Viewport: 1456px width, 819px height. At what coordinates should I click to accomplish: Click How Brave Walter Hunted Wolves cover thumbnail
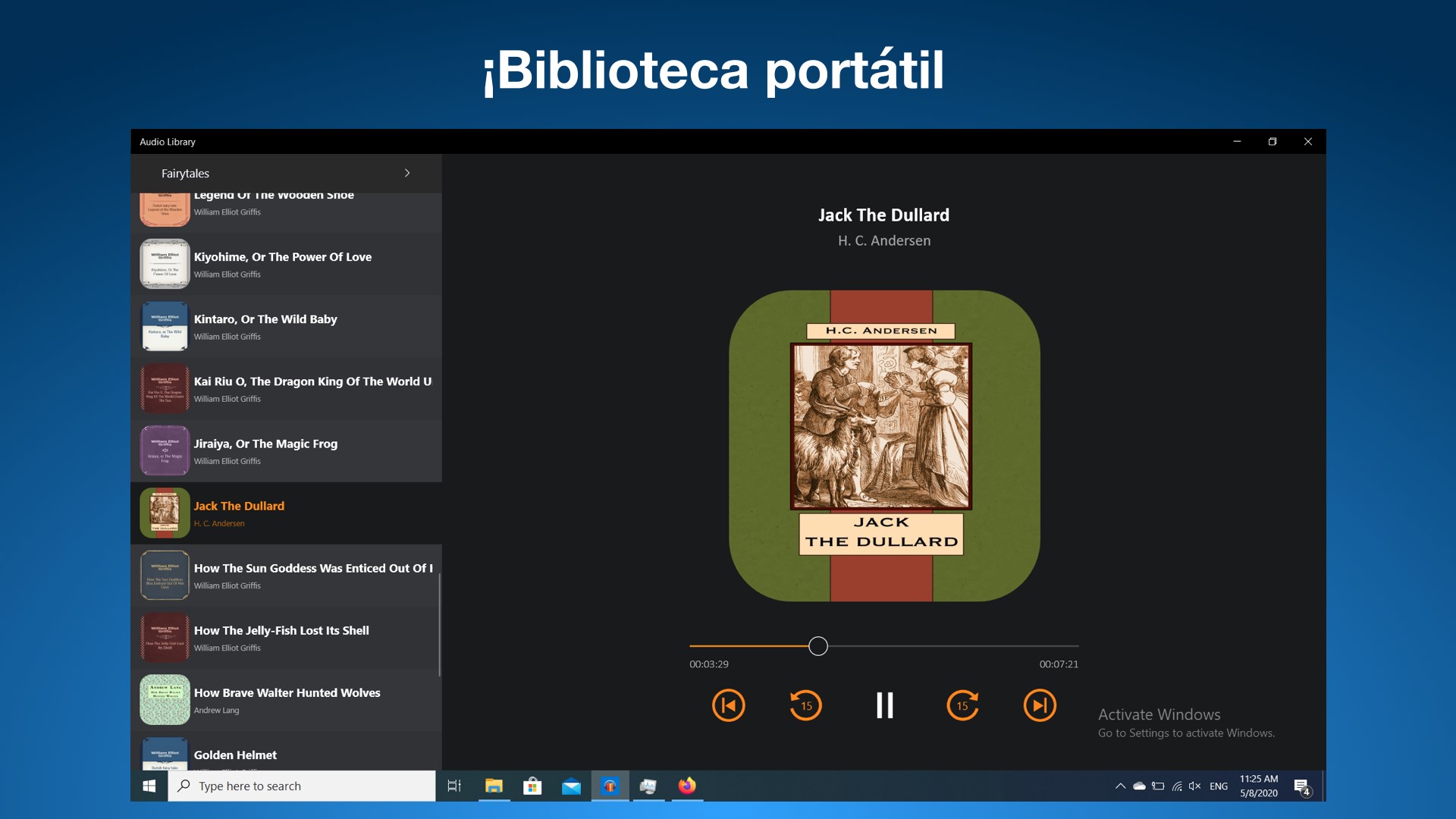pos(165,700)
